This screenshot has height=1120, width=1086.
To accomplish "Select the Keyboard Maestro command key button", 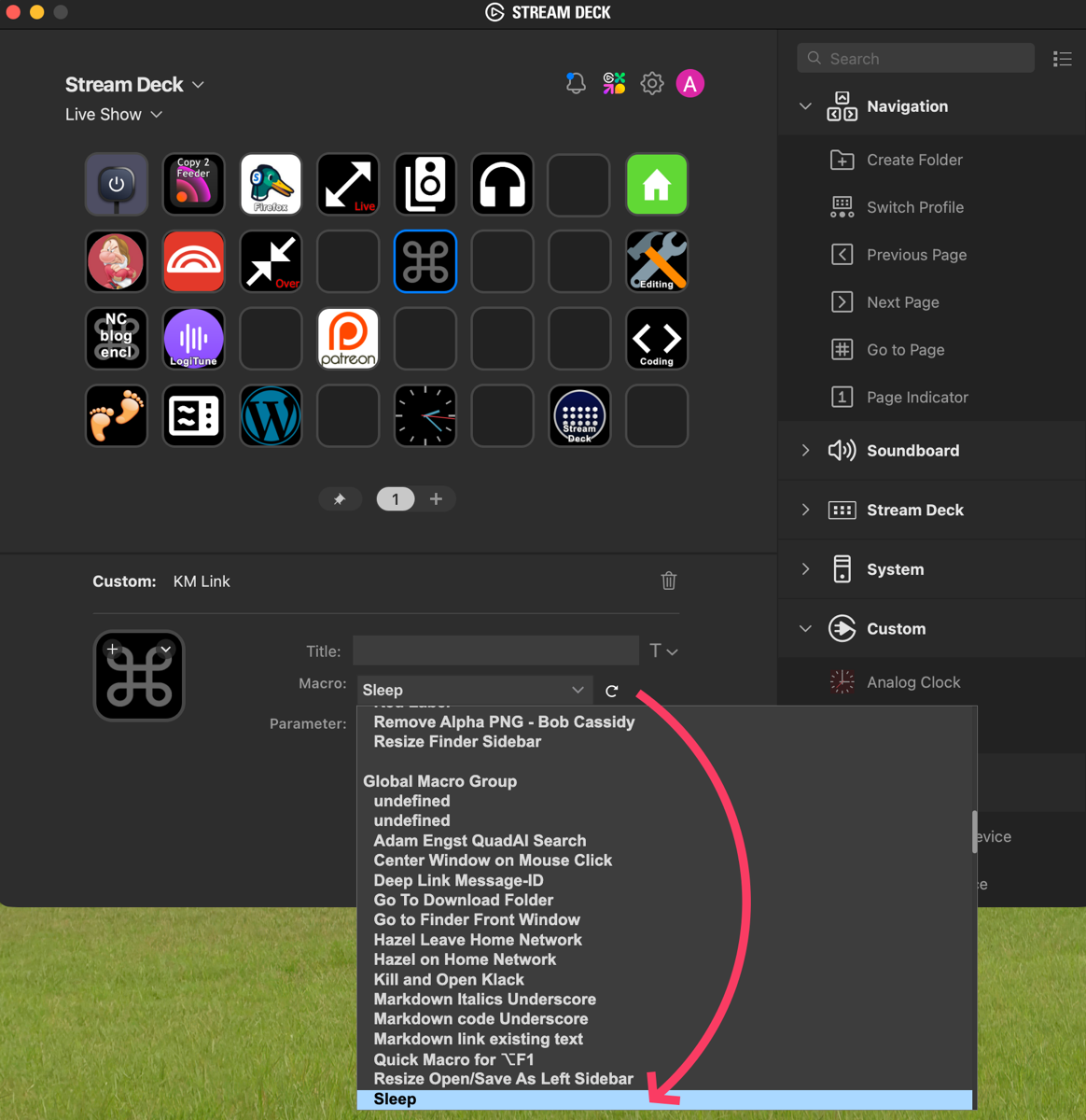I will (425, 261).
